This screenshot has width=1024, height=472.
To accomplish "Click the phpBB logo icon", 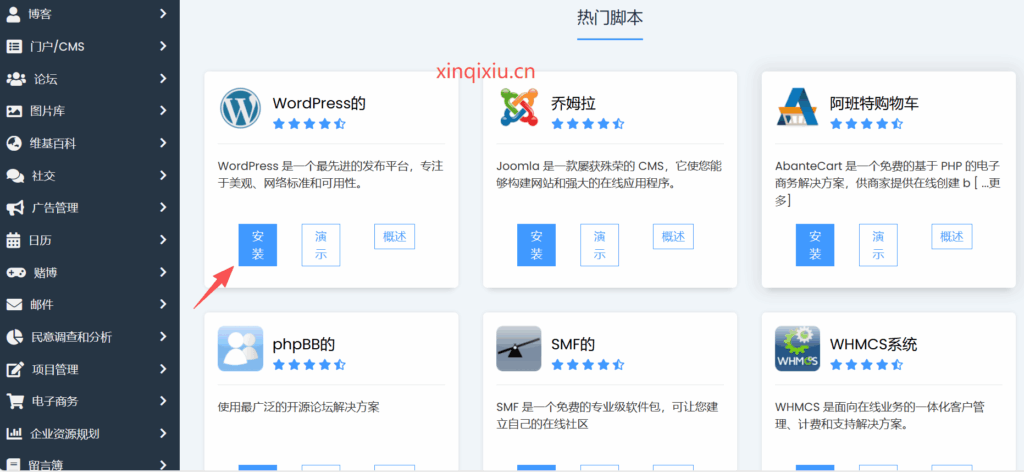I will tap(240, 349).
